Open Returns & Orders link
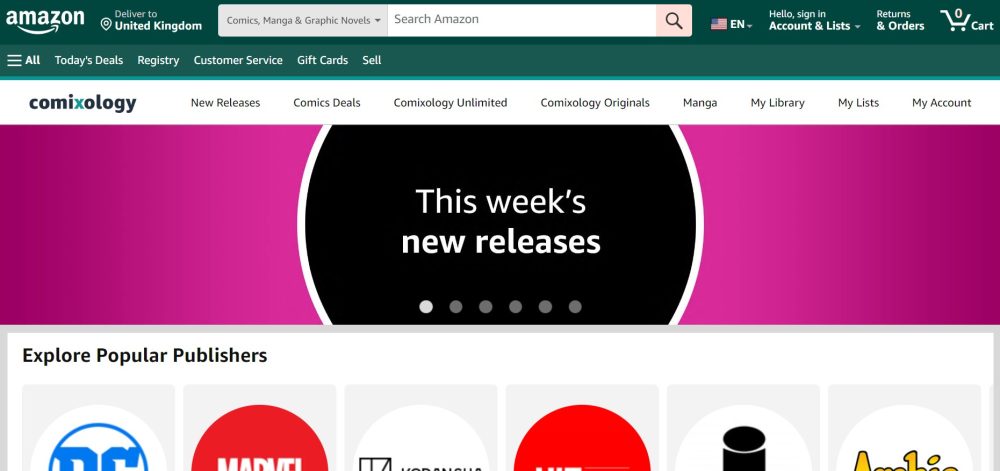This screenshot has height=471, width=1000. tap(900, 20)
